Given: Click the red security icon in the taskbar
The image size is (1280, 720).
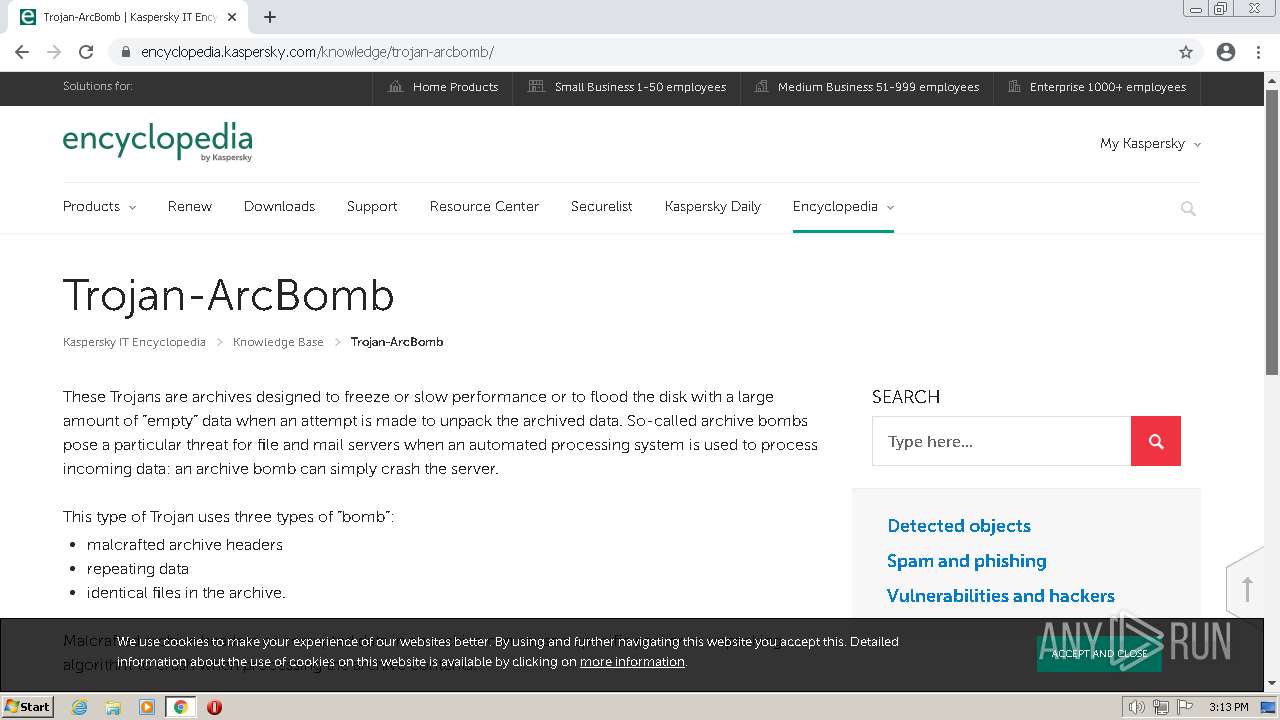Looking at the screenshot, I should click(214, 707).
